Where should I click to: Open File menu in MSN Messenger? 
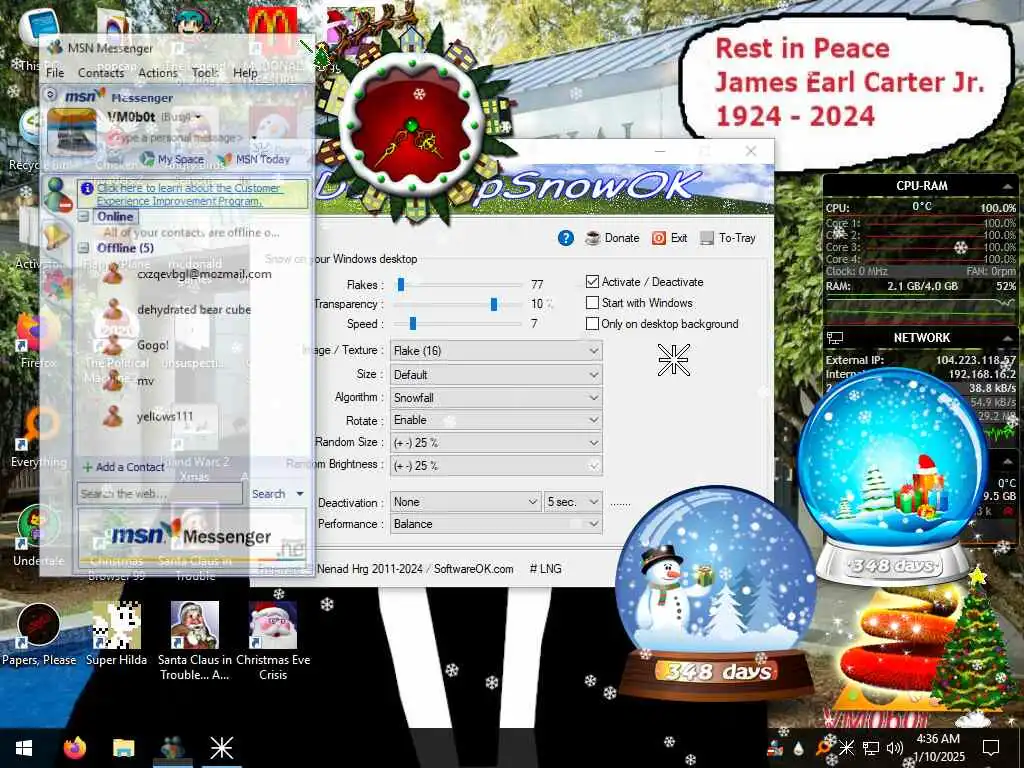pos(55,72)
